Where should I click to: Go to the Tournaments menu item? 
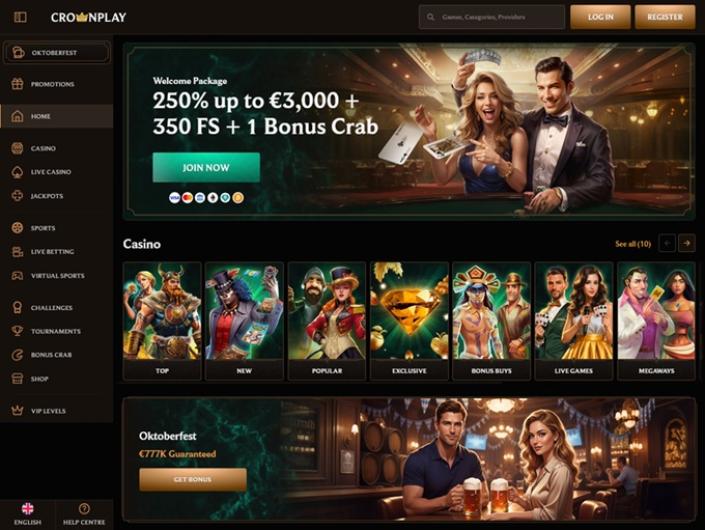point(57,331)
